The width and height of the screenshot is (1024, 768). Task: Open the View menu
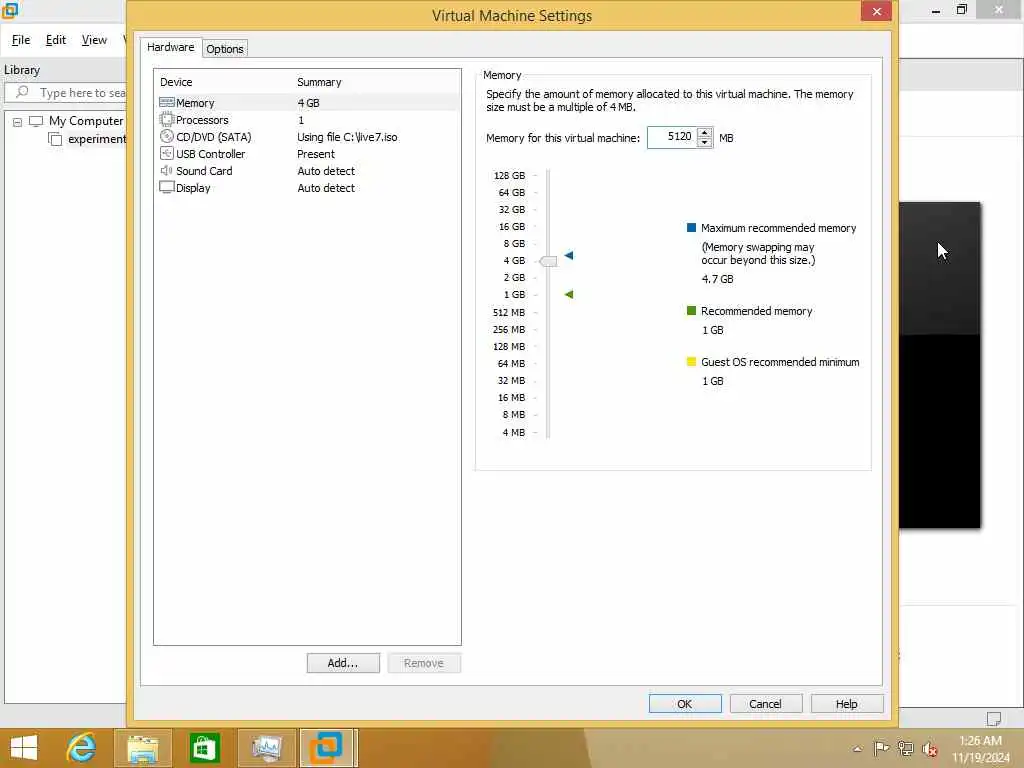tap(94, 40)
